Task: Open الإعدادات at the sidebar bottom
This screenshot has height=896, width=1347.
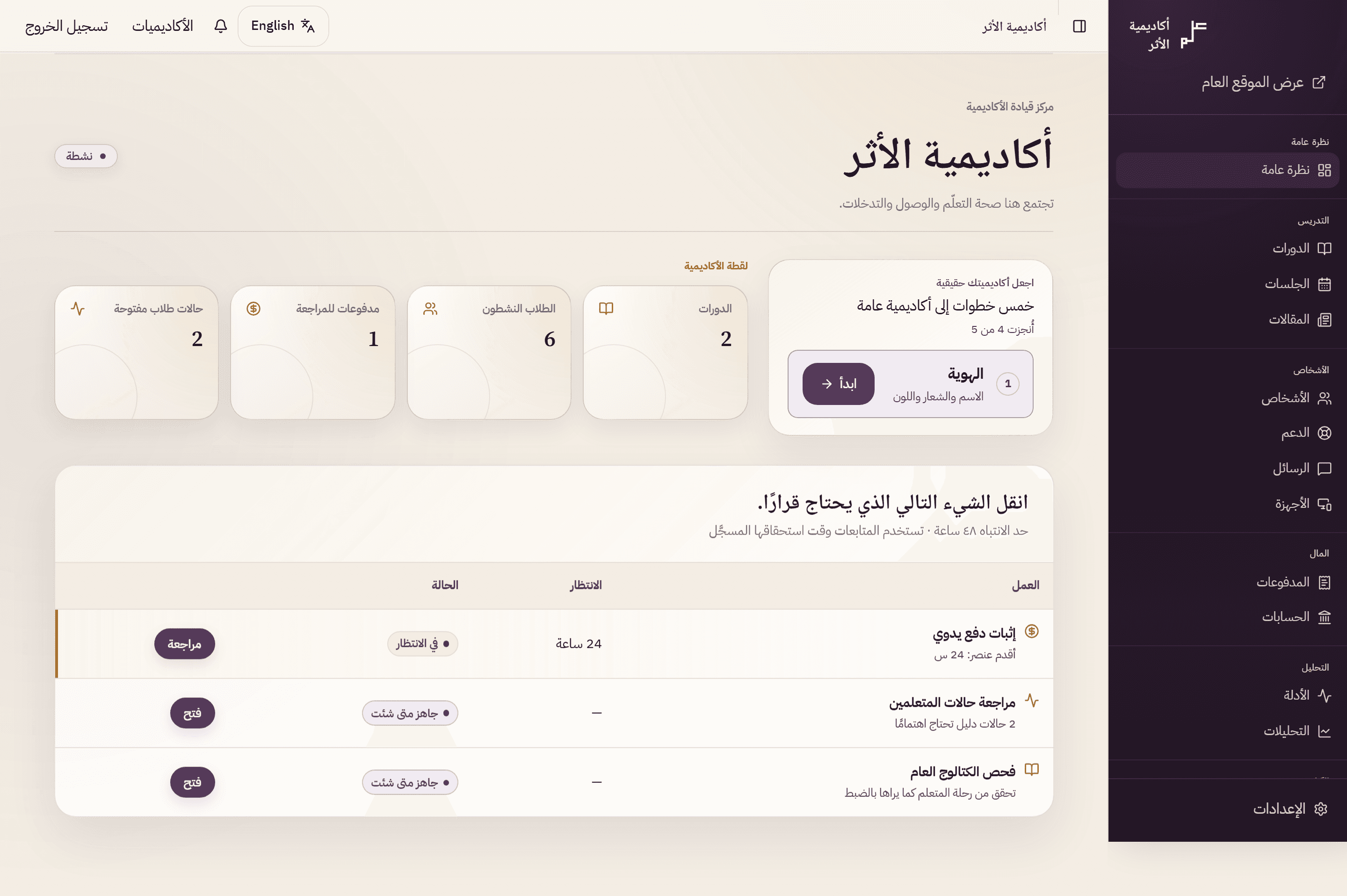Action: point(1227,809)
